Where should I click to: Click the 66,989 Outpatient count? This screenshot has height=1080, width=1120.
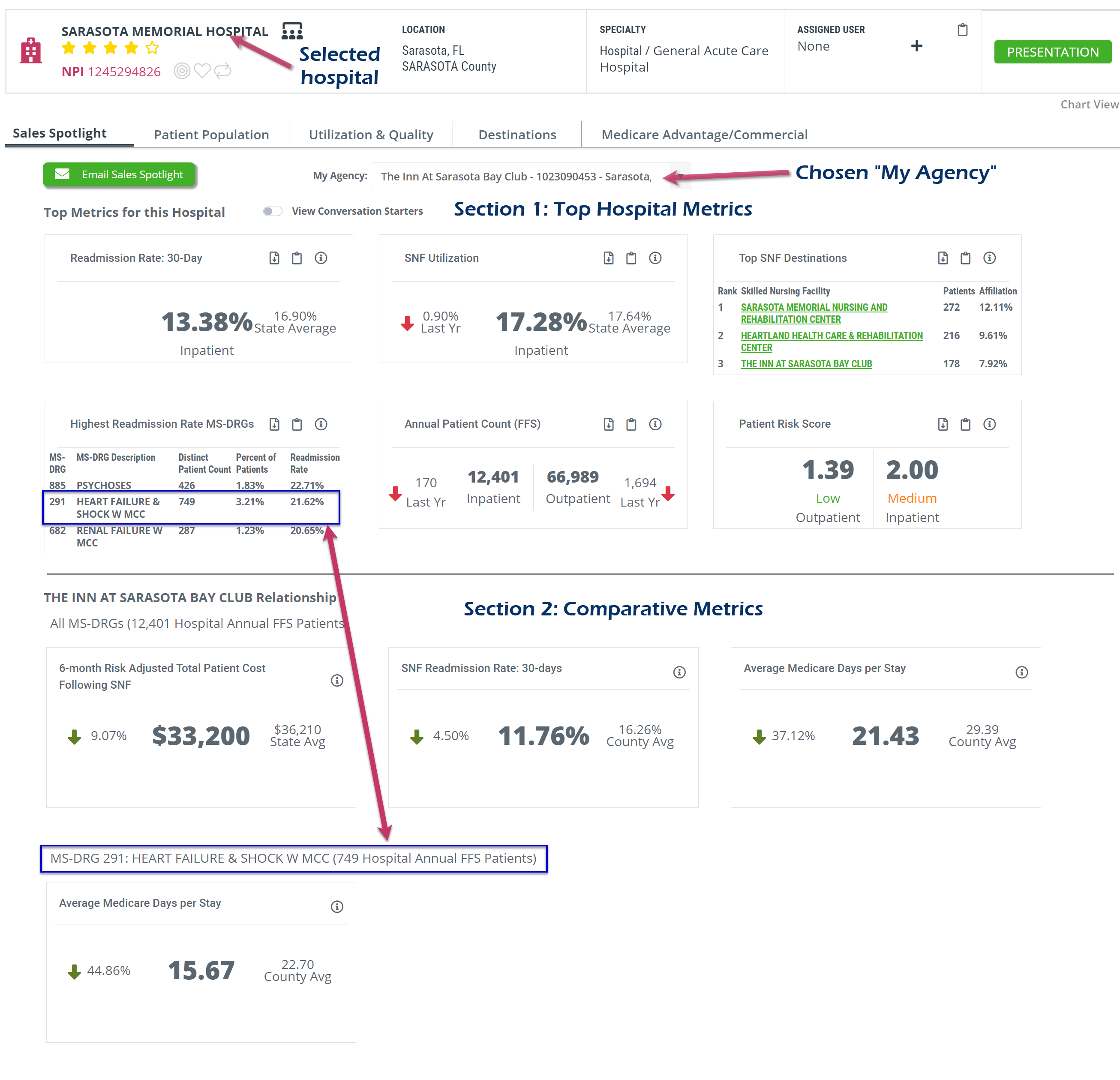[573, 477]
